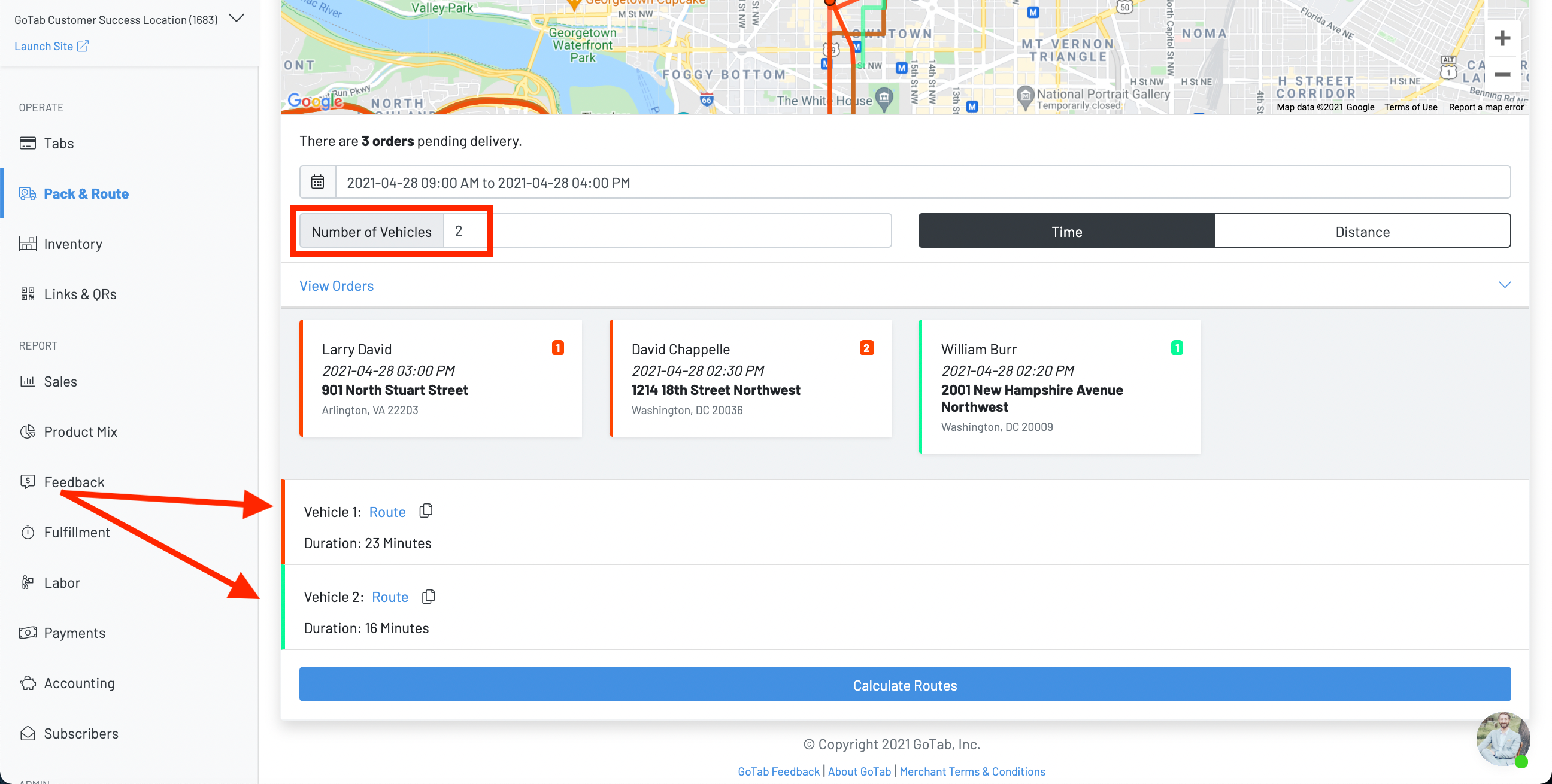The image size is (1552, 784).
Task: Expand the location selector chevron
Action: click(237, 18)
